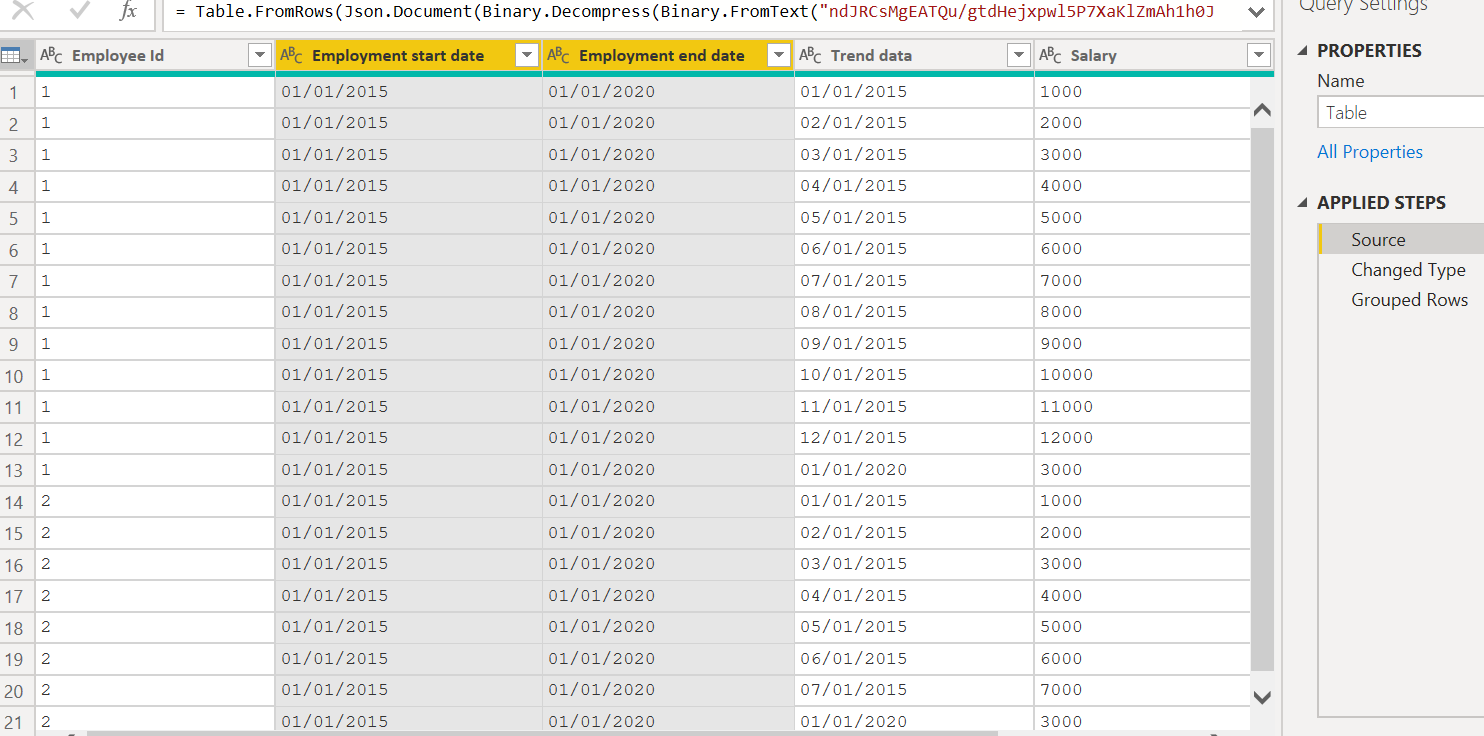The image size is (1484, 736).
Task: Select row number 13
Action: tap(17, 470)
